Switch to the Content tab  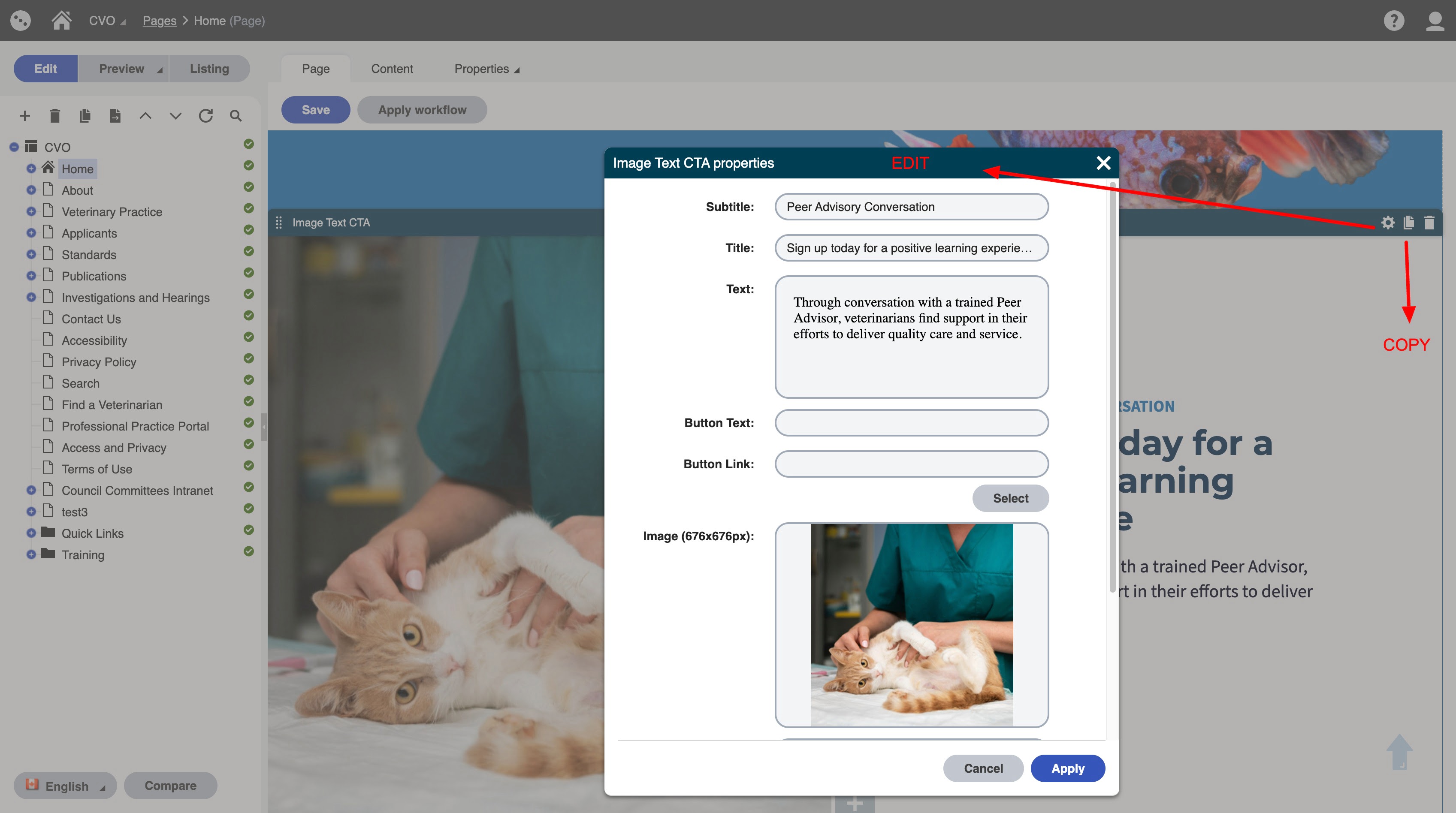(x=392, y=69)
